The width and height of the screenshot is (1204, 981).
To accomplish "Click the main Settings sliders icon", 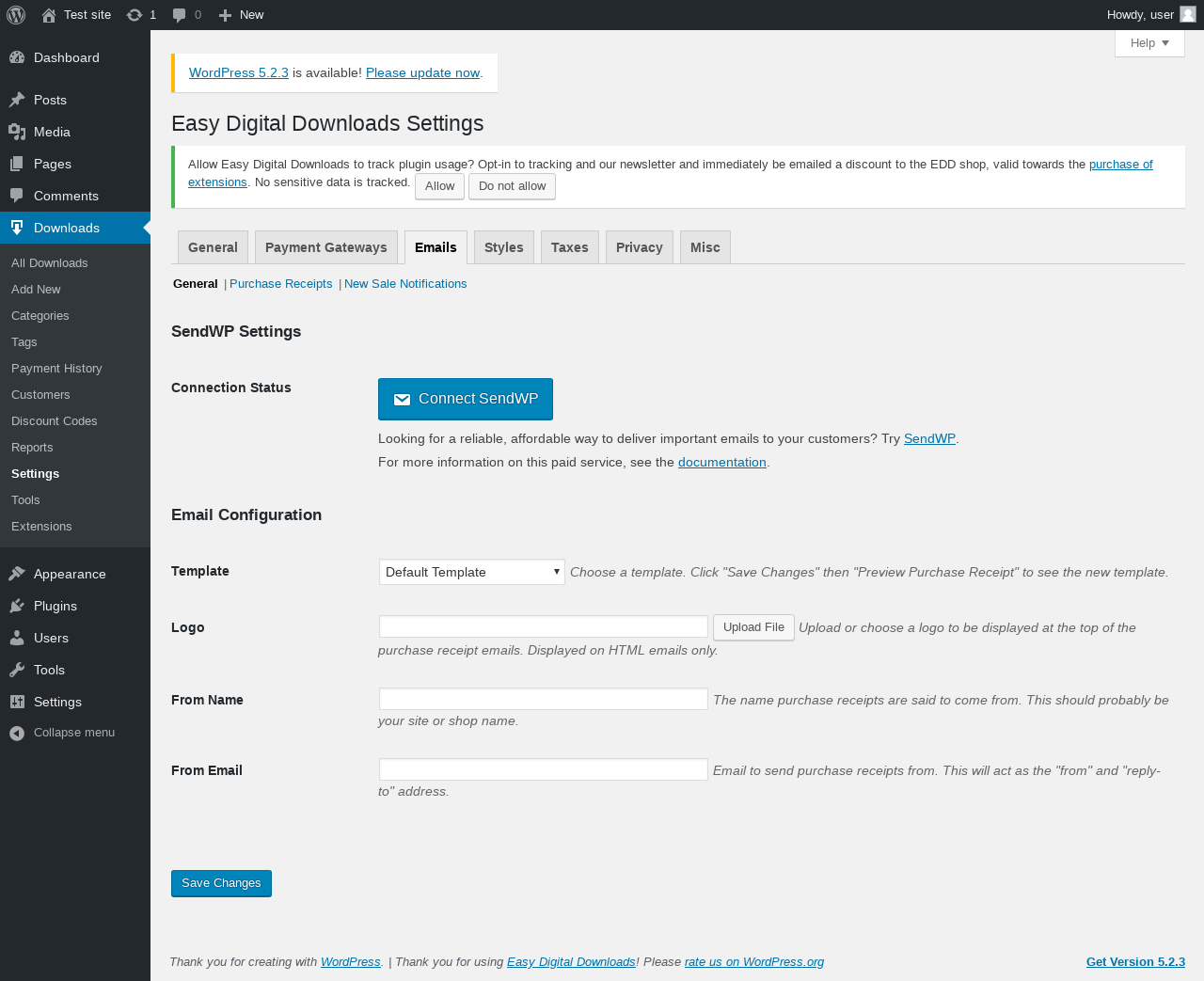I will point(17,702).
